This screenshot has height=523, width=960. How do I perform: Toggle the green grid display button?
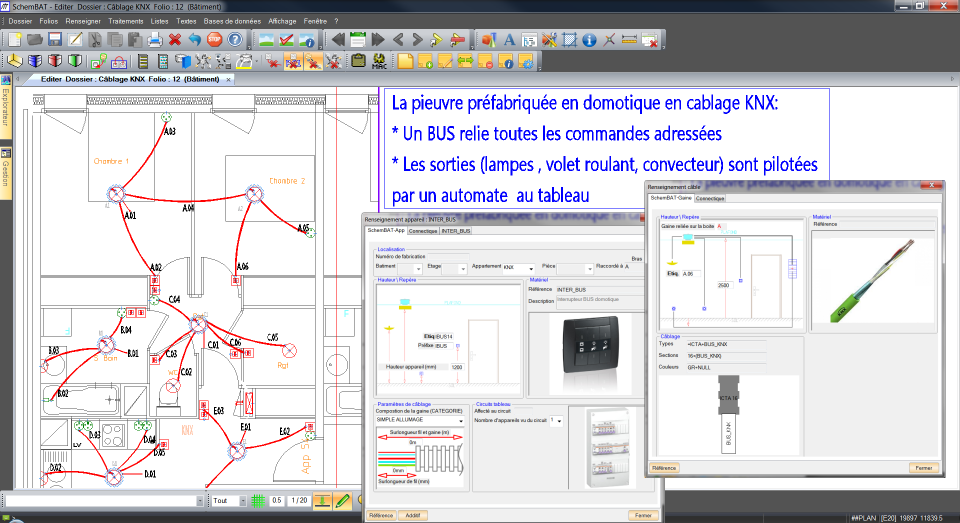pos(258,501)
